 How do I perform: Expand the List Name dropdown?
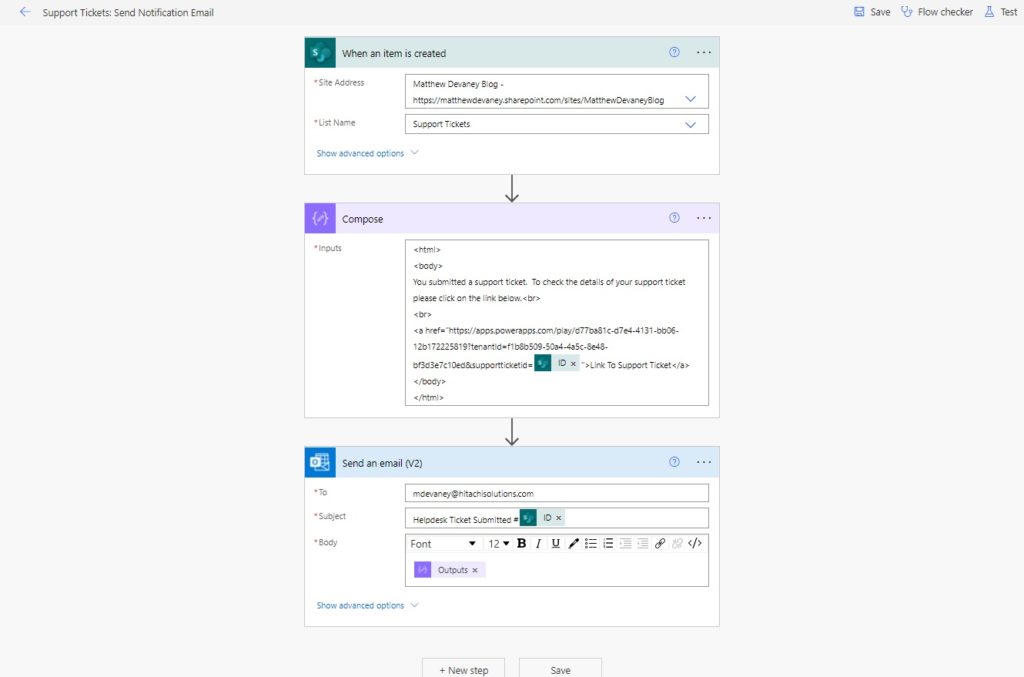tap(690, 124)
